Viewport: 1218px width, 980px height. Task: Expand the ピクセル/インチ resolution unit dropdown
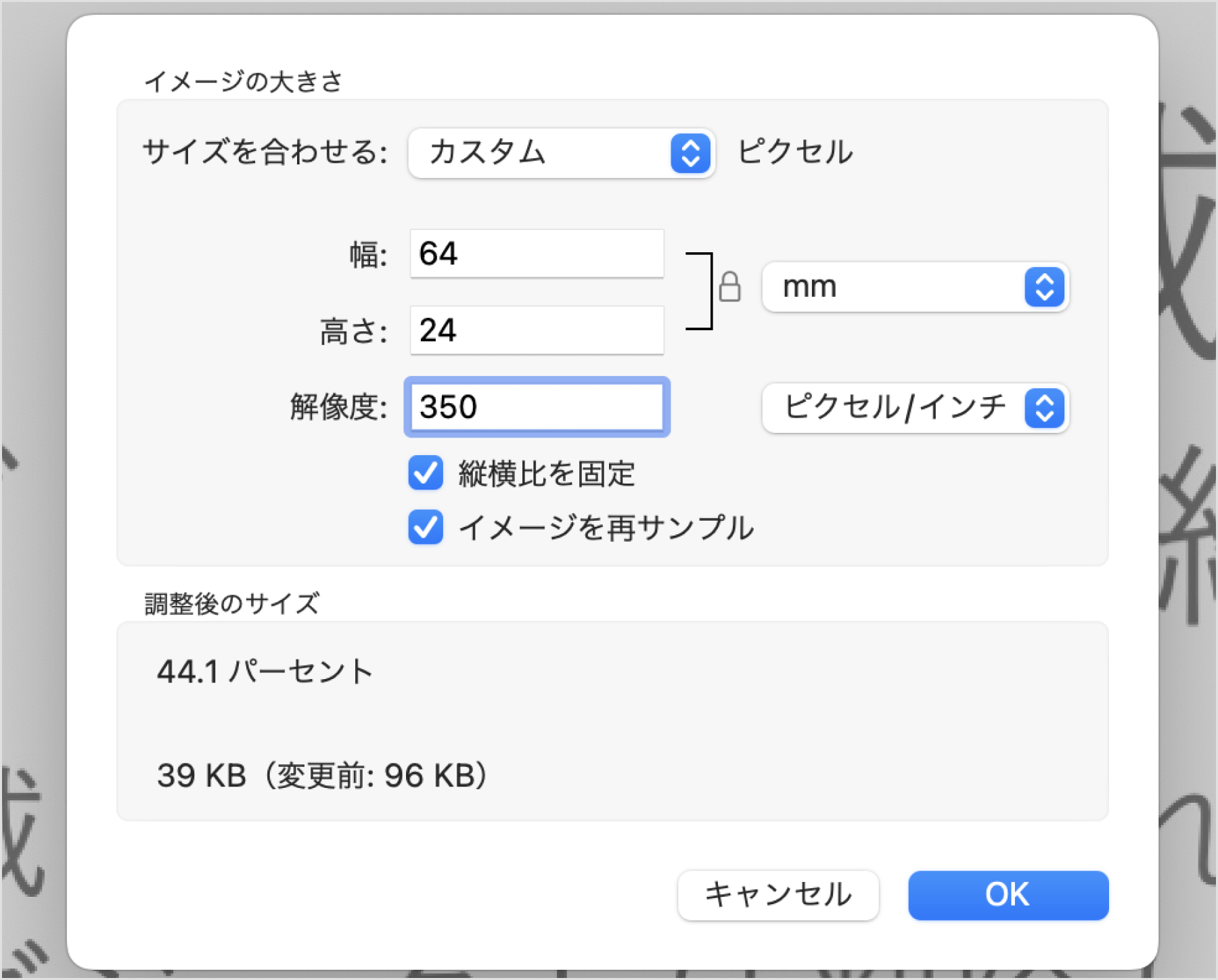(x=915, y=408)
